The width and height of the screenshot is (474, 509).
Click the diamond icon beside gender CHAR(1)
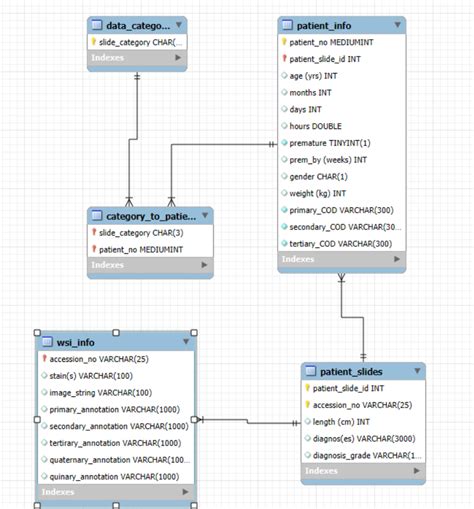click(284, 176)
